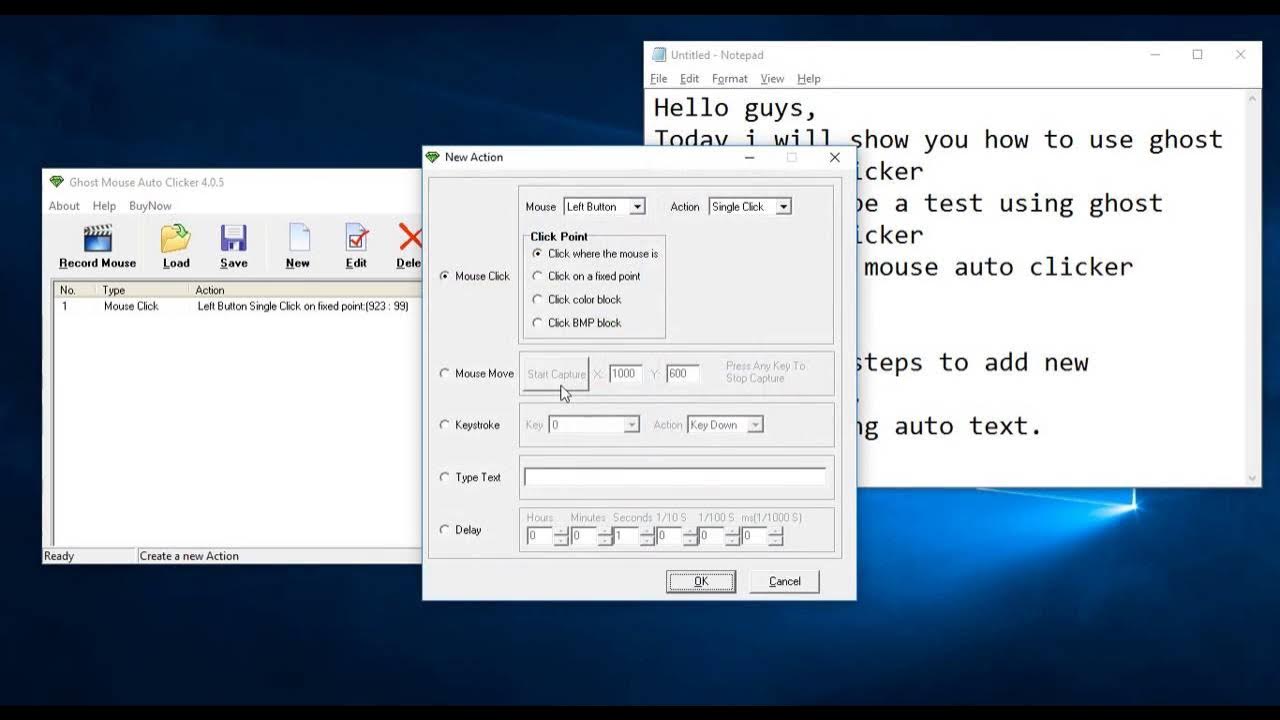
Task: Click the Notepad vertical scrollbar
Action: pyautogui.click(x=1254, y=288)
